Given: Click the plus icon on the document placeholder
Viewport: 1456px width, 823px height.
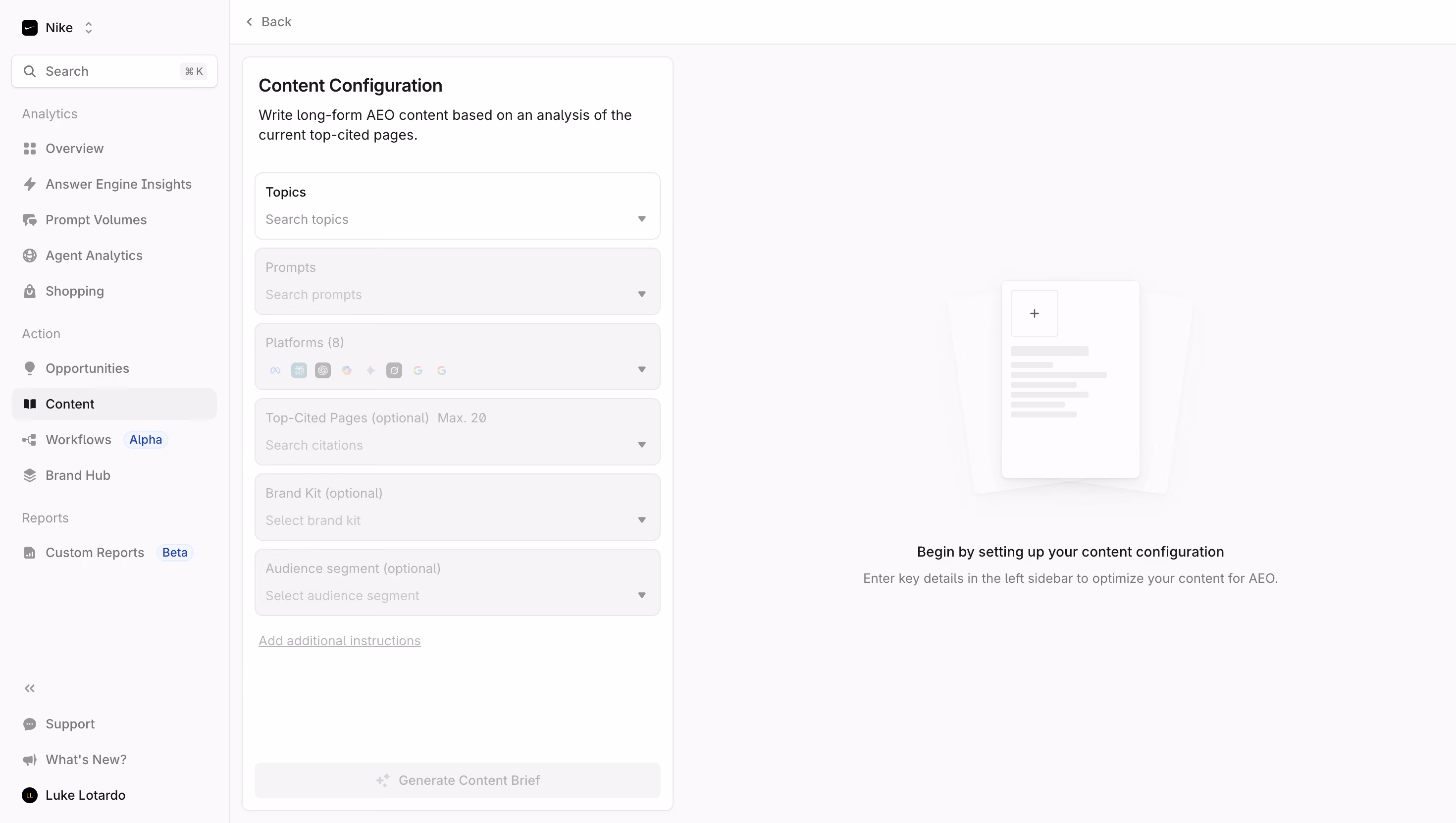Looking at the screenshot, I should click(x=1035, y=314).
